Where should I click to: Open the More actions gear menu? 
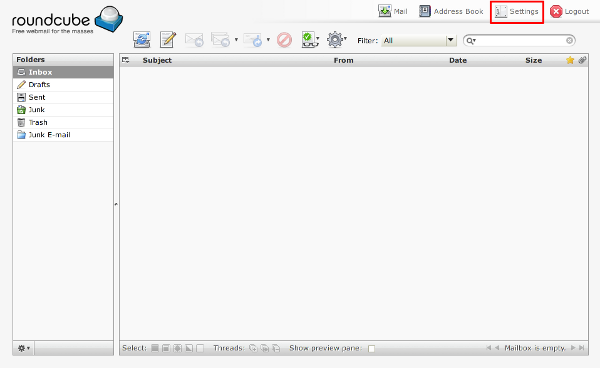[336, 39]
